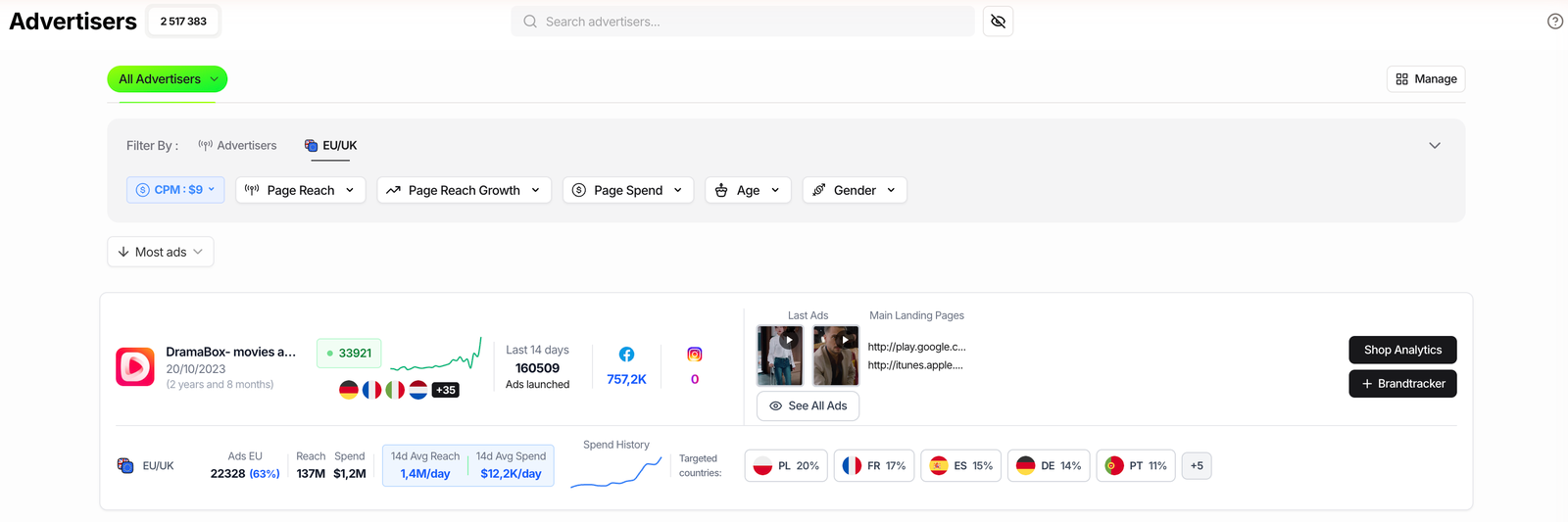Click the $1,2M Spend value
The width and height of the screenshot is (1568, 522).
pyautogui.click(x=350, y=474)
